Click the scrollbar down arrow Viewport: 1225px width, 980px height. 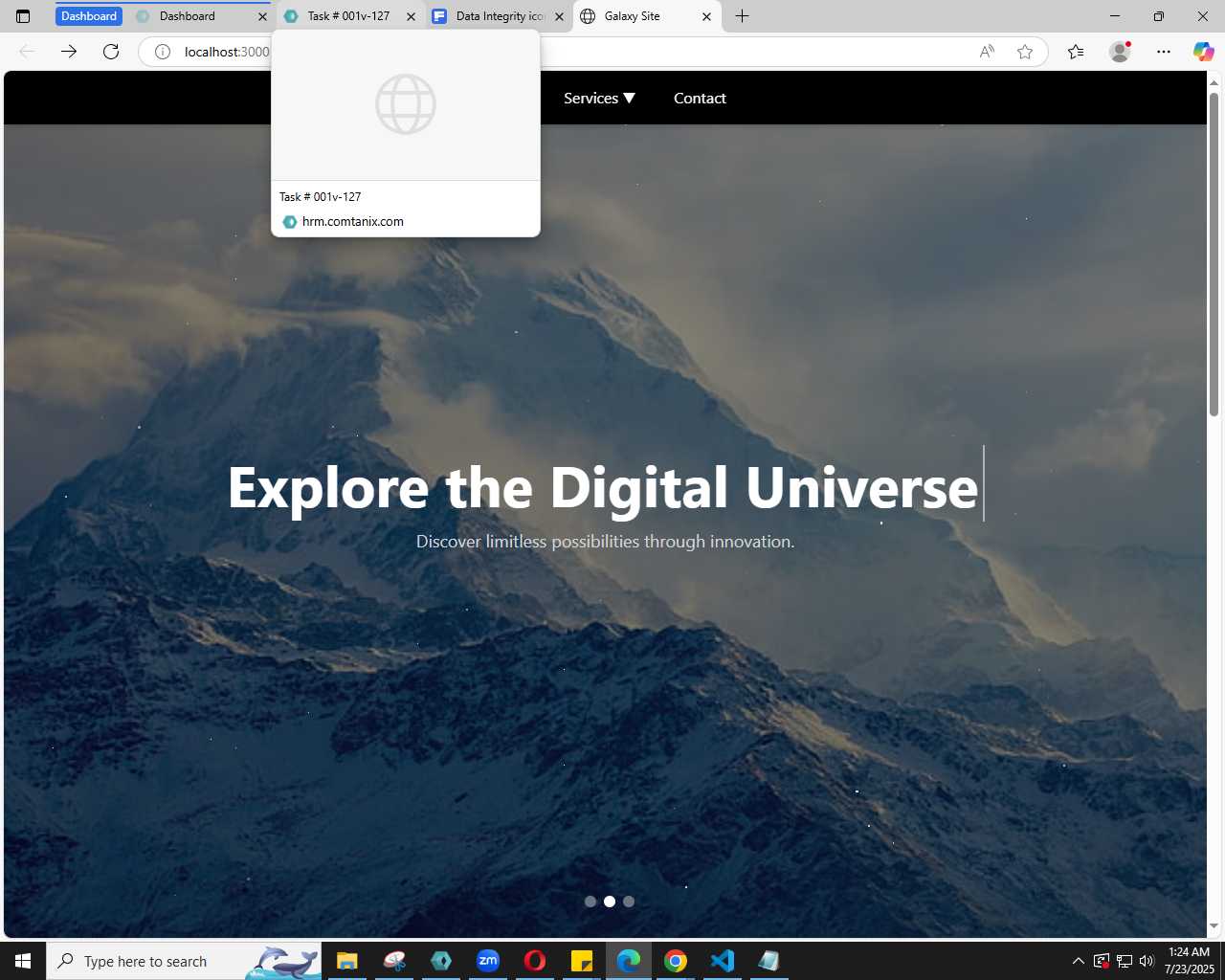click(x=1214, y=926)
